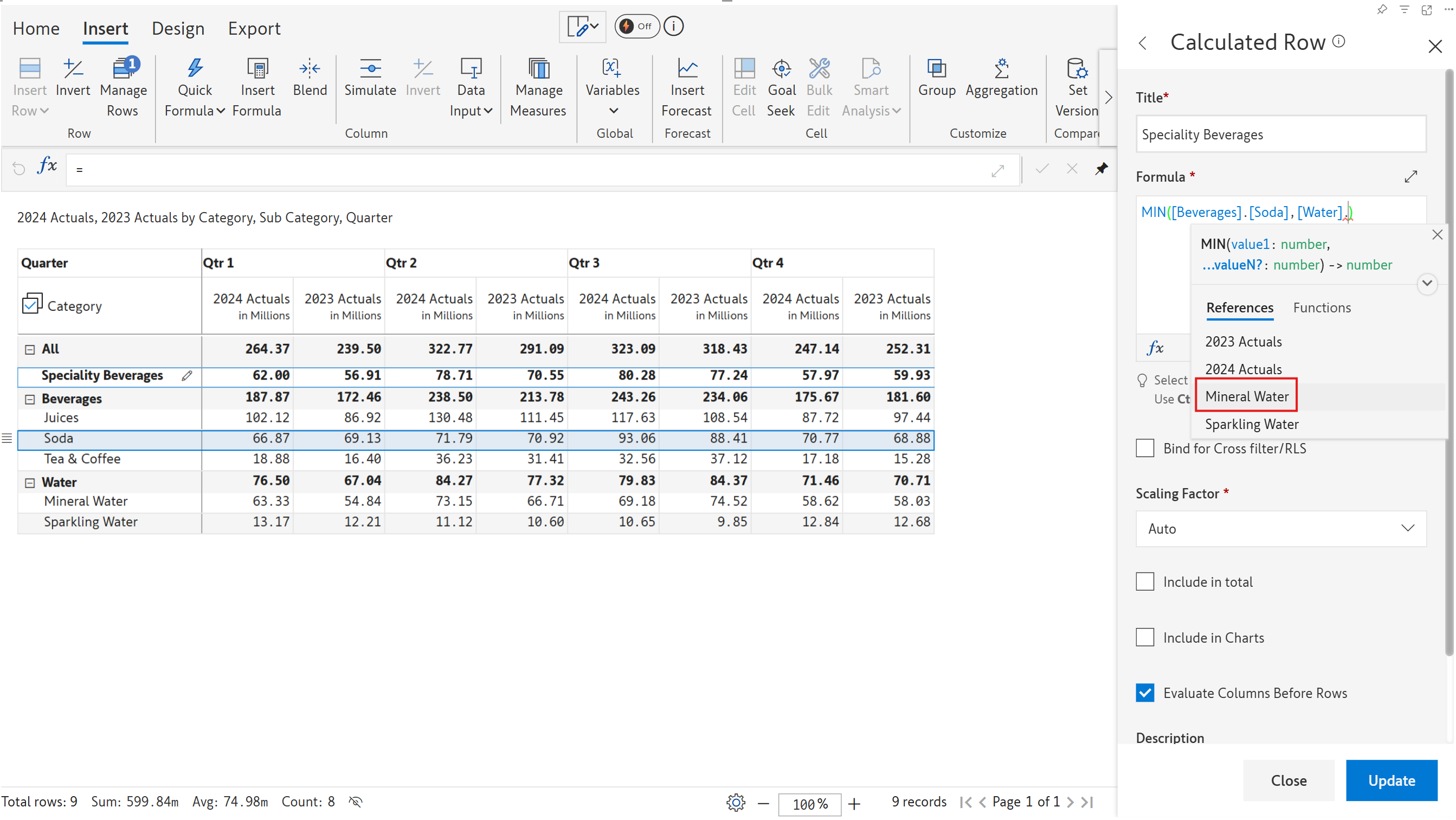Screen dimensions: 1456x820
Task: Uncheck Evaluate Columns Before Rows
Action: (x=1145, y=693)
